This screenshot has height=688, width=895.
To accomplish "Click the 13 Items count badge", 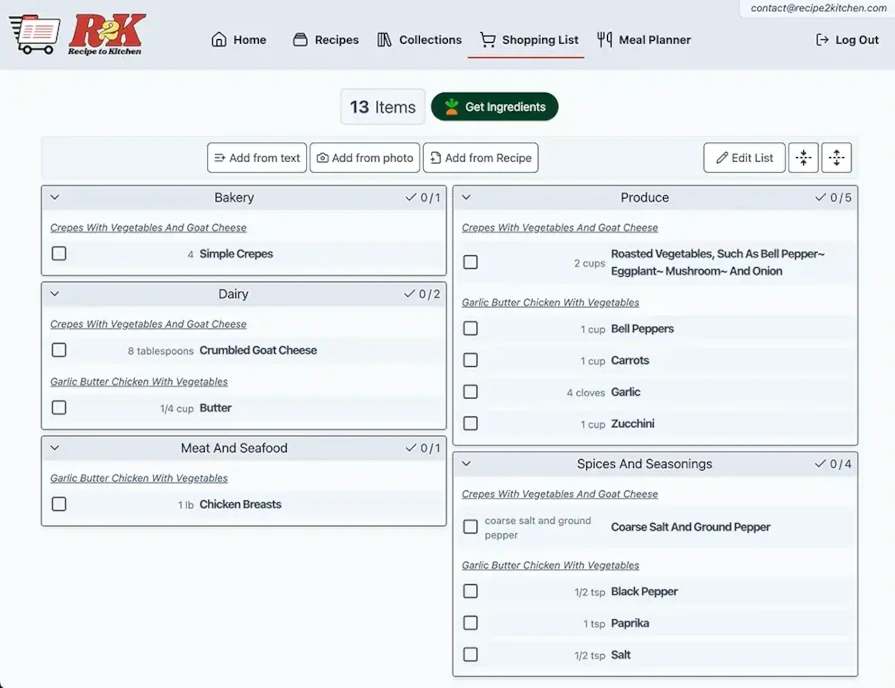I will [382, 107].
